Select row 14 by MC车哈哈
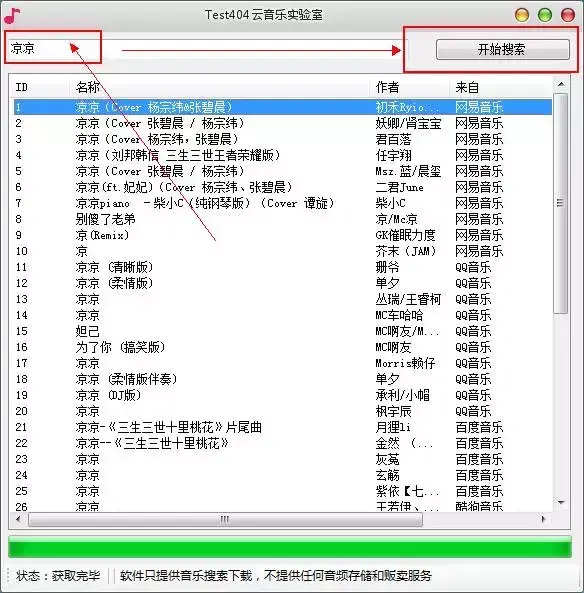 (283, 315)
